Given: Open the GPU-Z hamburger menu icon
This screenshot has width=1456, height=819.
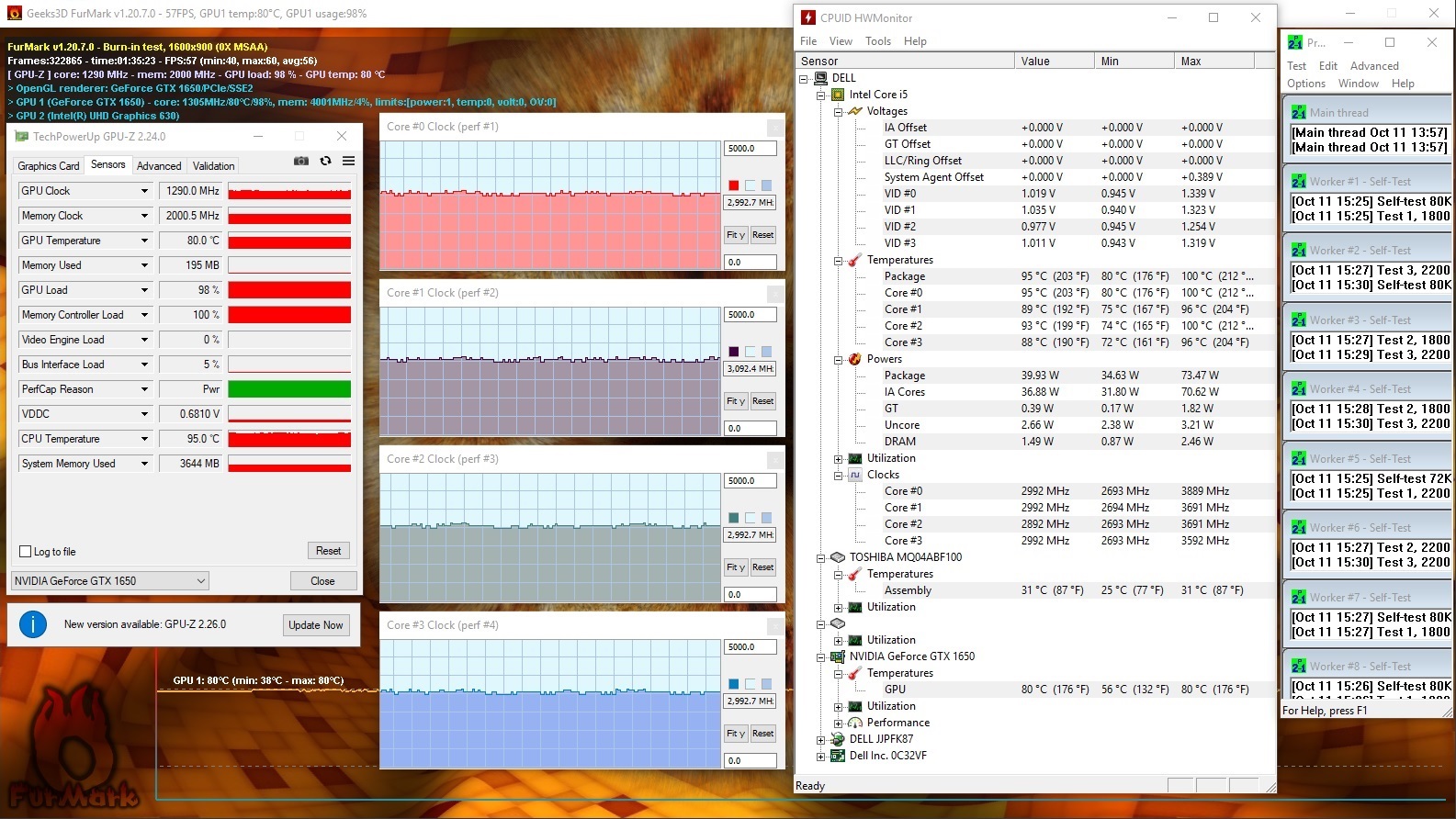Looking at the screenshot, I should pos(349,161).
